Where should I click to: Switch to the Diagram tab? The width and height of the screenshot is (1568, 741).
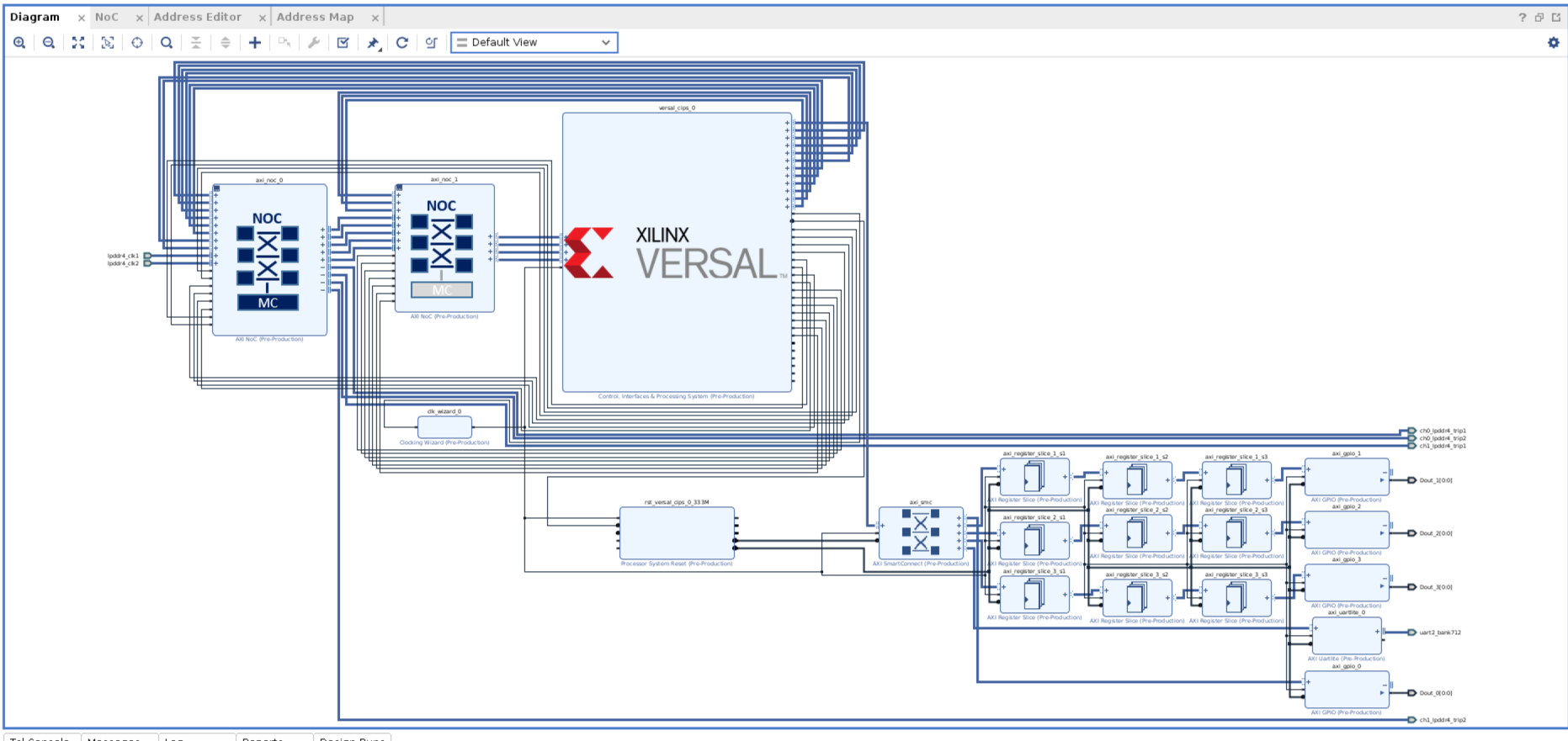point(35,18)
